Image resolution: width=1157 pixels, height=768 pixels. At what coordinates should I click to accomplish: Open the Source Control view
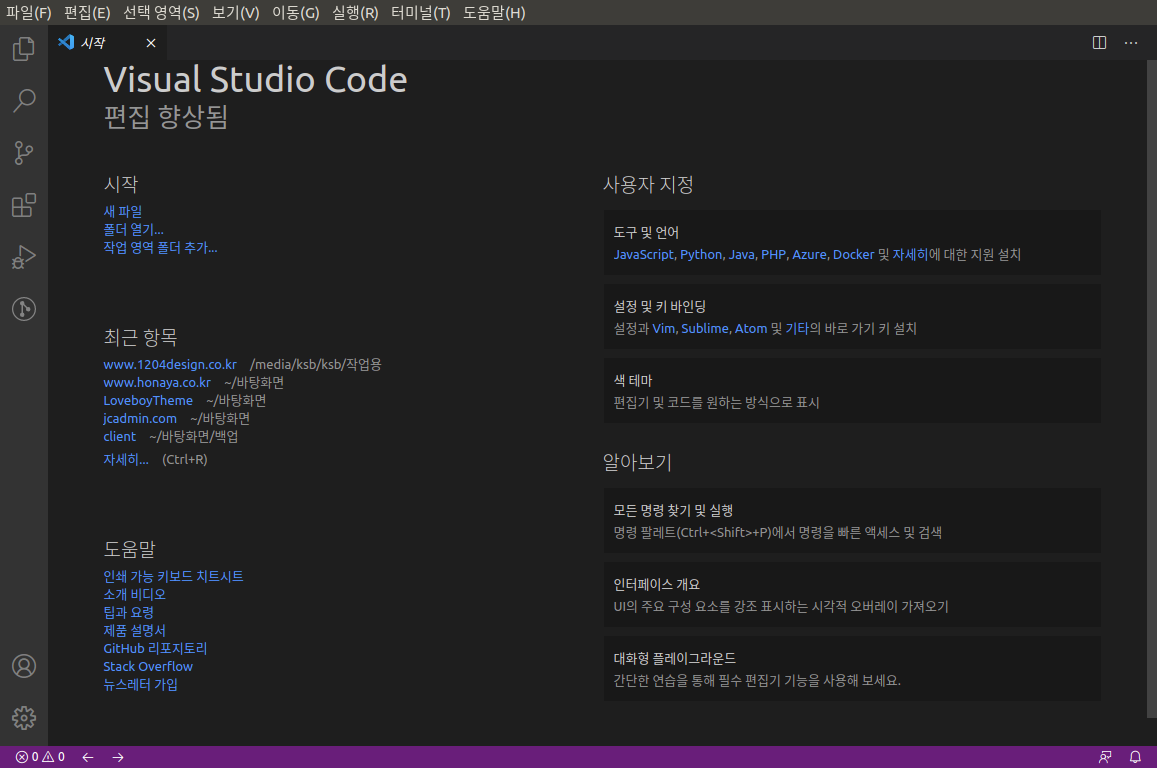pos(24,153)
